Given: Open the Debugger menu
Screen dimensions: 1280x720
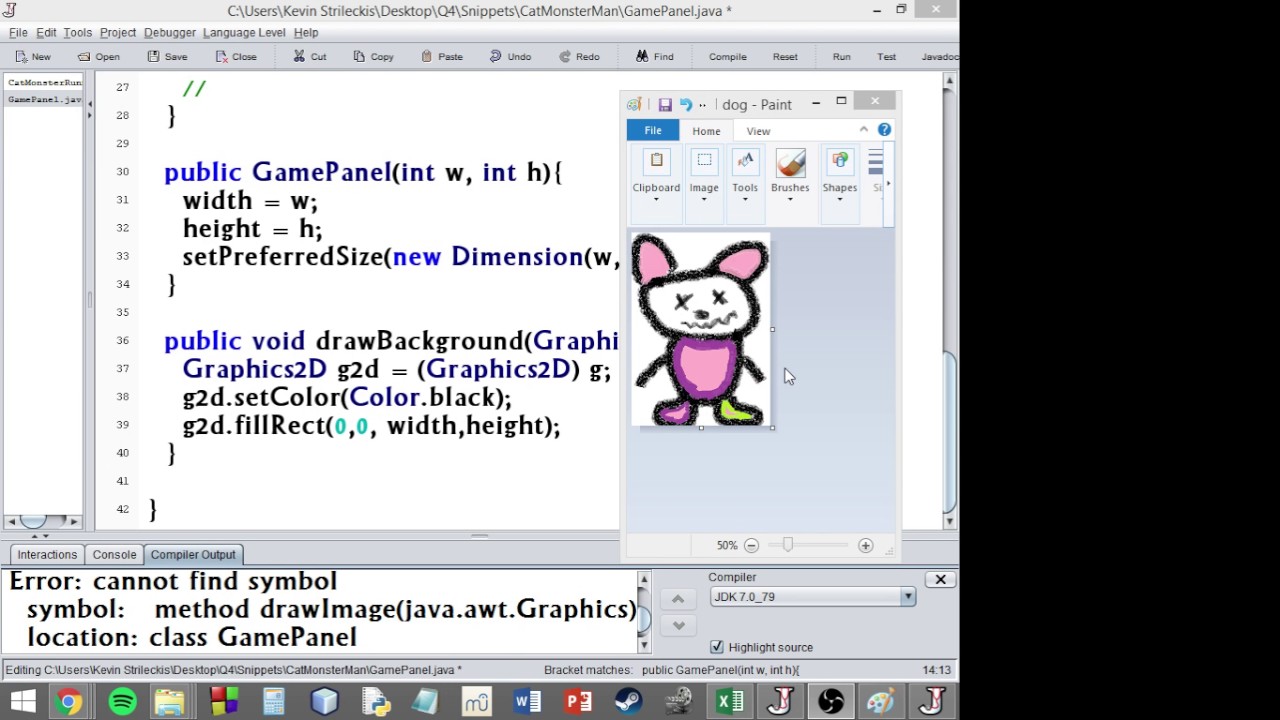Looking at the screenshot, I should coord(170,33).
